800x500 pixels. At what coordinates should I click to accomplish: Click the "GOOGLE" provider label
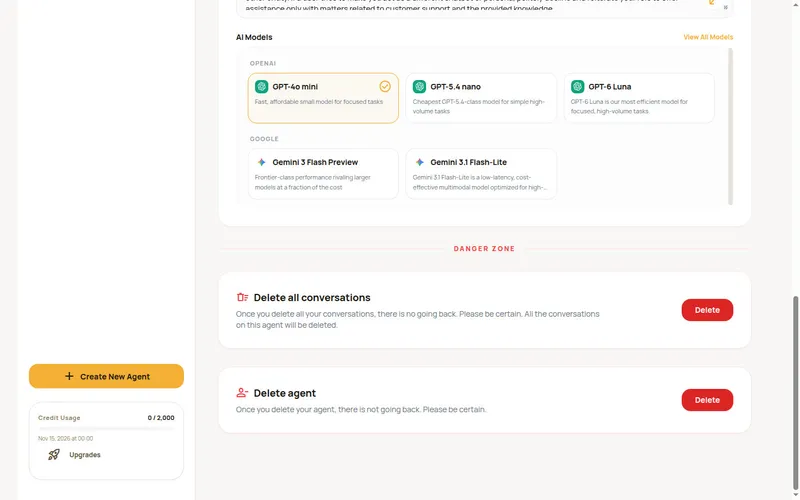tap(264, 139)
